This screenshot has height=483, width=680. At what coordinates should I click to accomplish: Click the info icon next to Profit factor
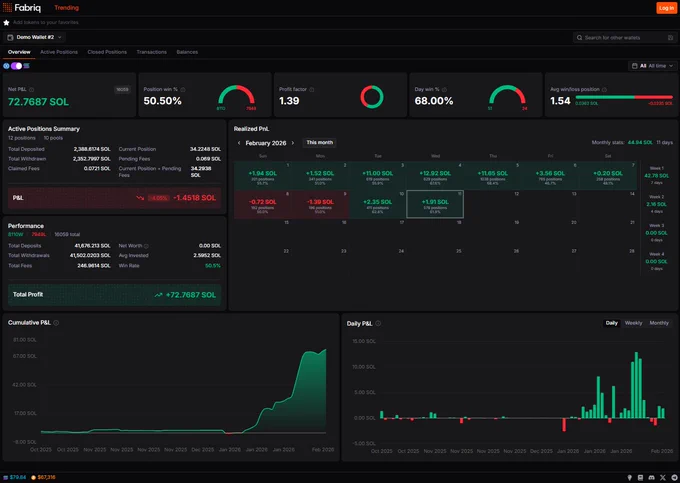click(312, 90)
